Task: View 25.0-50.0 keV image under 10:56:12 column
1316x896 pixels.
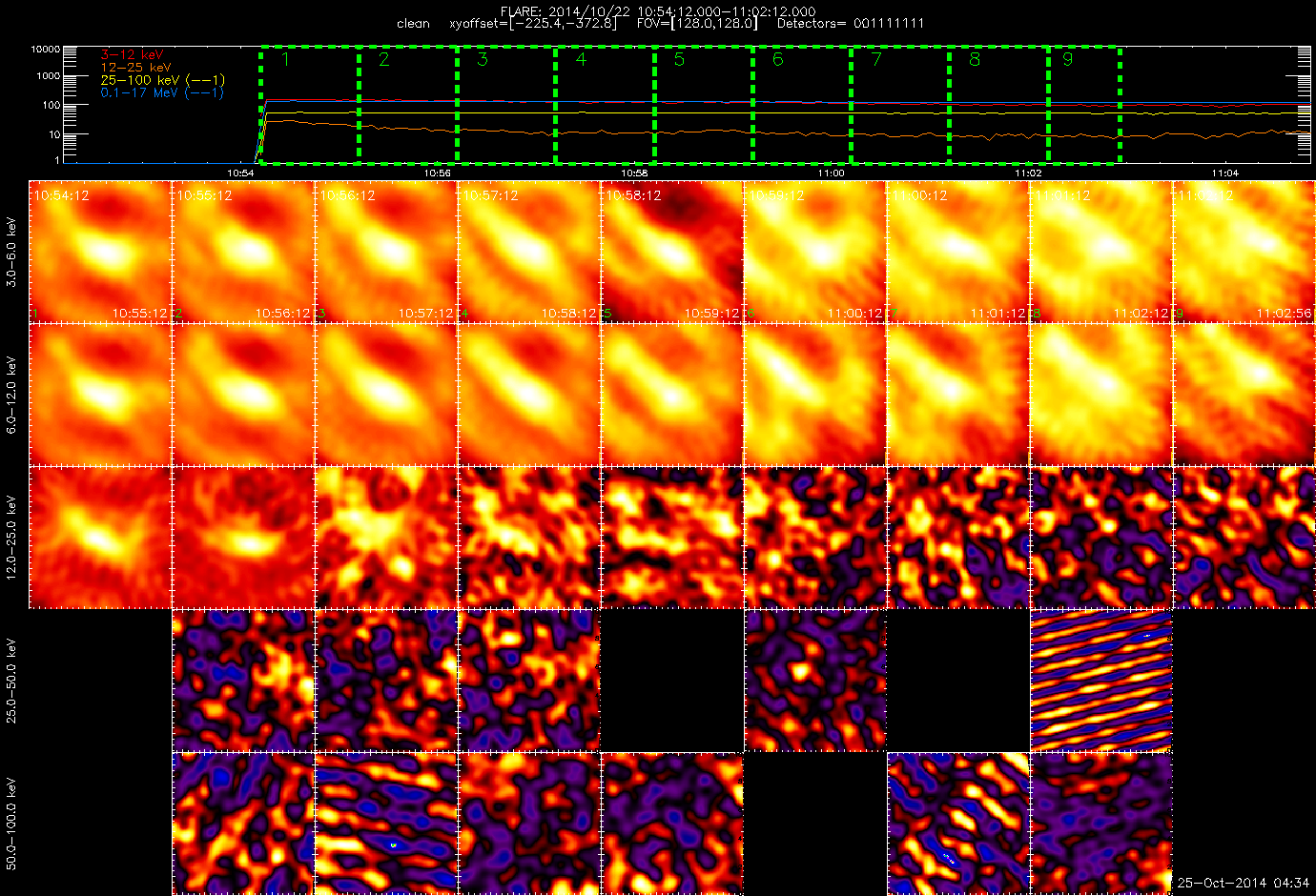Action: point(386,680)
